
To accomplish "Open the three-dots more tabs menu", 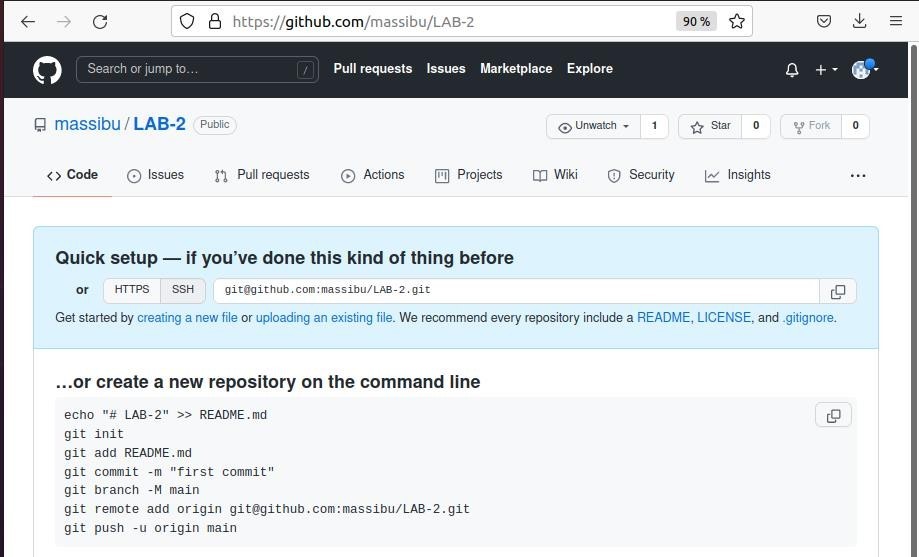I will [x=857, y=175].
